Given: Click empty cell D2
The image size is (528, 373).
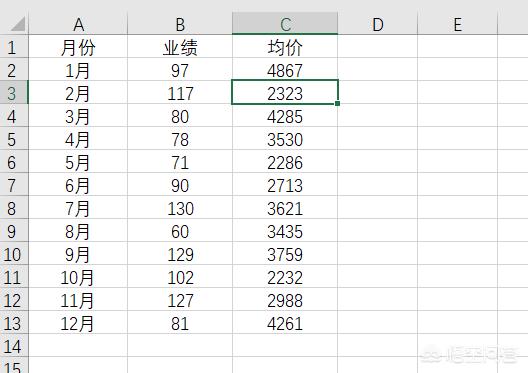Looking at the screenshot, I should pos(377,69).
